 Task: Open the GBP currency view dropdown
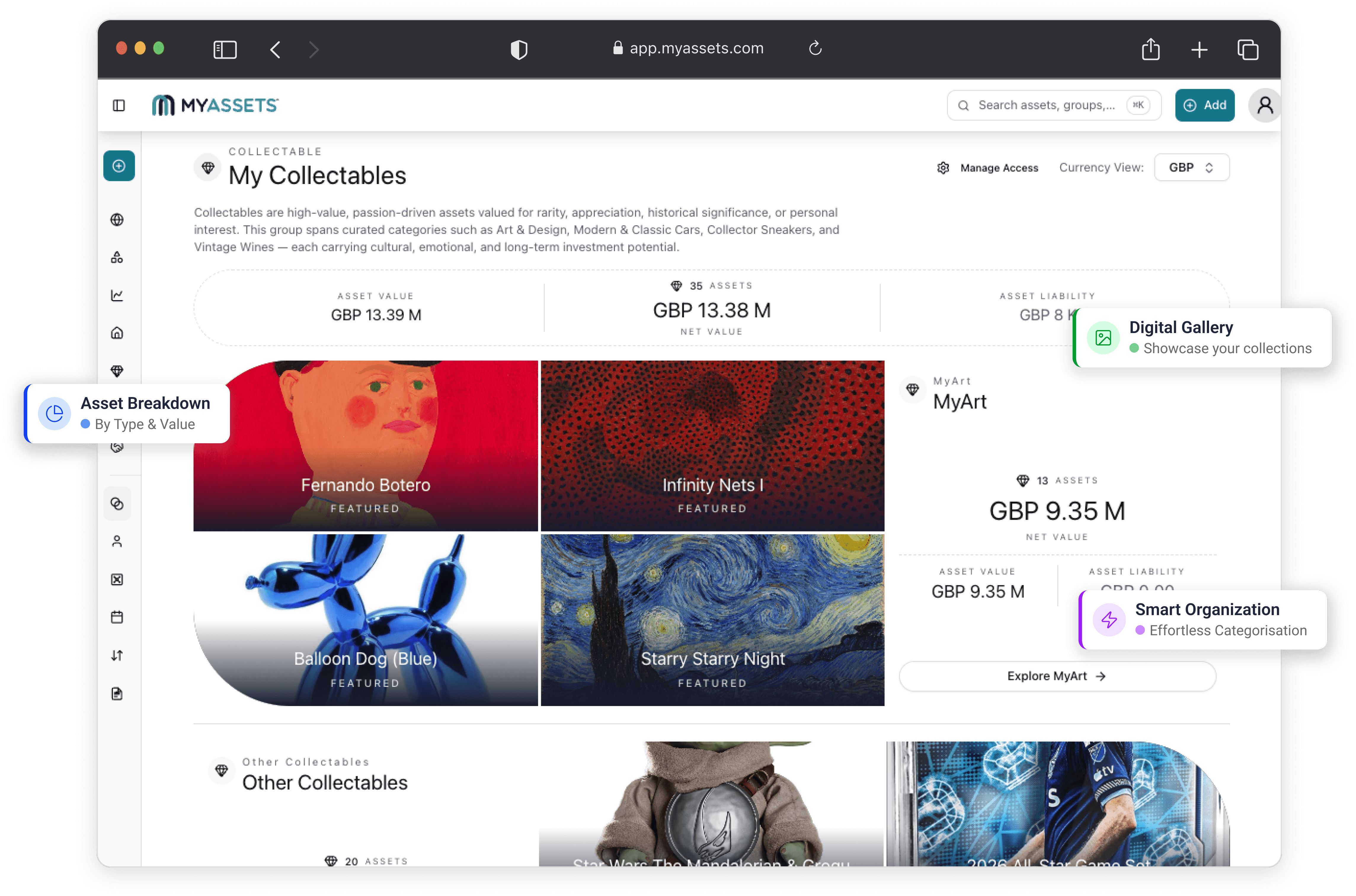[x=1192, y=167]
